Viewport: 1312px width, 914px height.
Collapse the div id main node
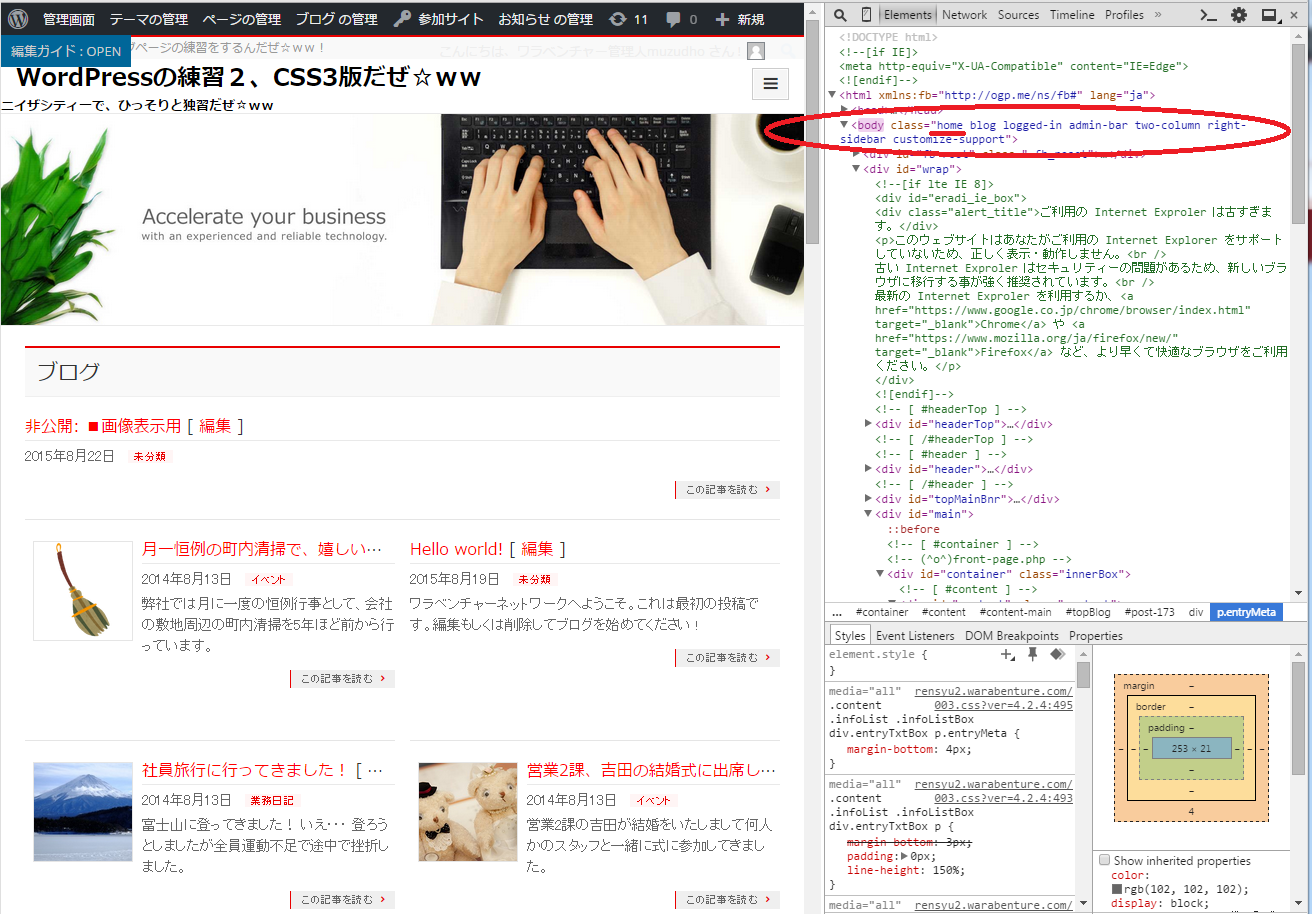click(868, 514)
